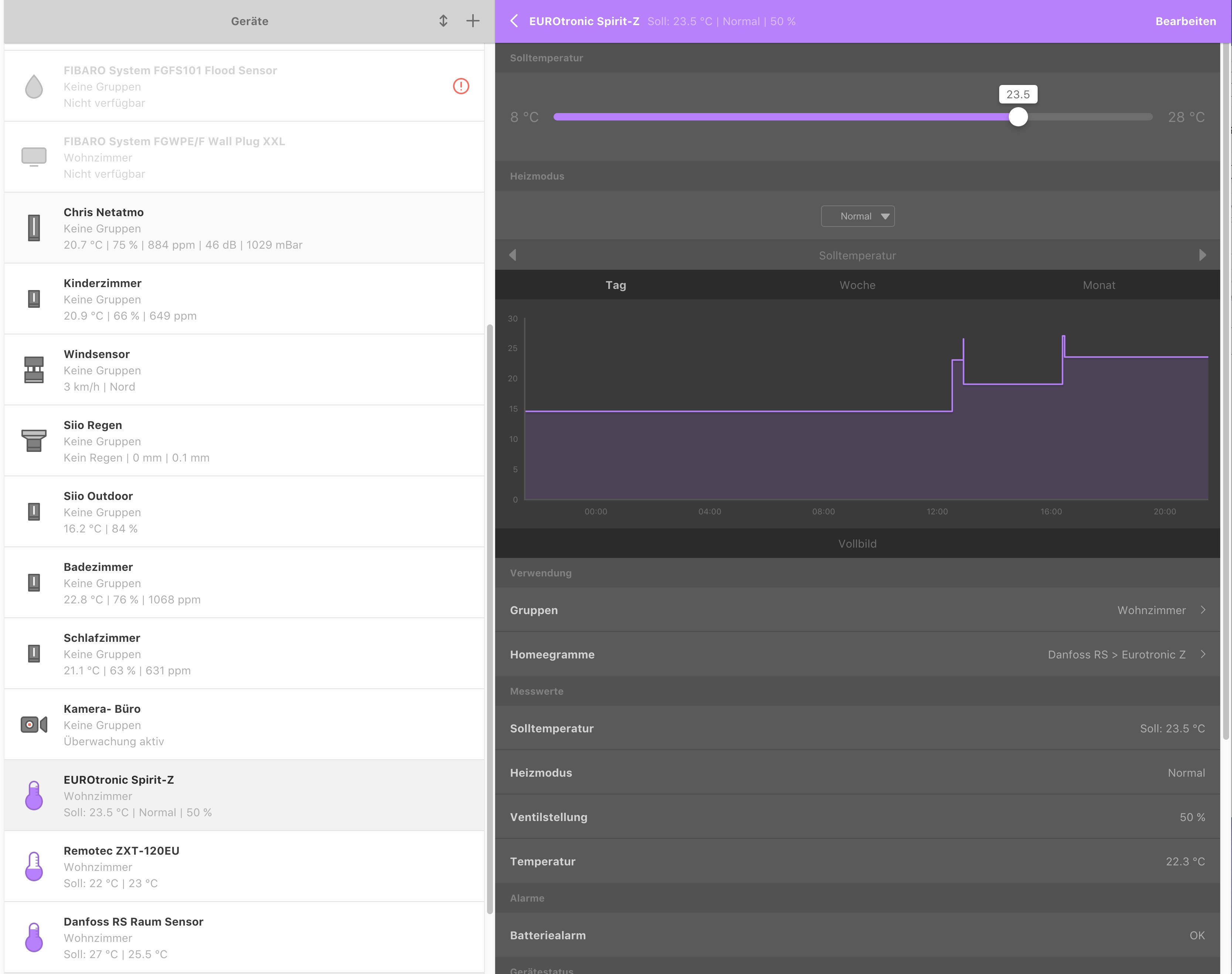Click the 23.5 slider value bubble
Image resolution: width=1232 pixels, height=974 pixels.
[x=1018, y=94]
